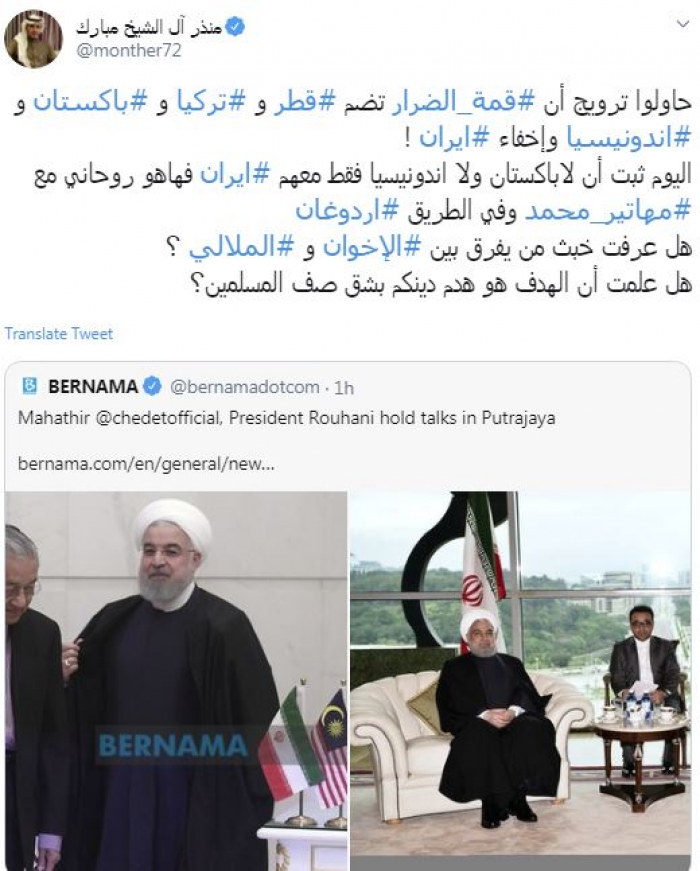Click BERNAMA's verified badge icon

coord(152,386)
